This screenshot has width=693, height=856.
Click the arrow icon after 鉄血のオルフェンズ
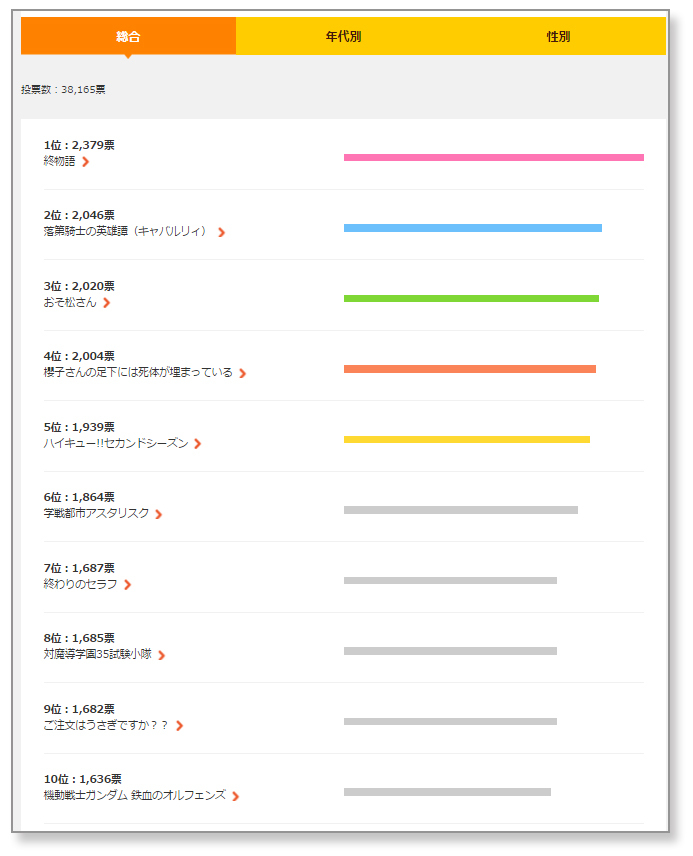pos(236,797)
